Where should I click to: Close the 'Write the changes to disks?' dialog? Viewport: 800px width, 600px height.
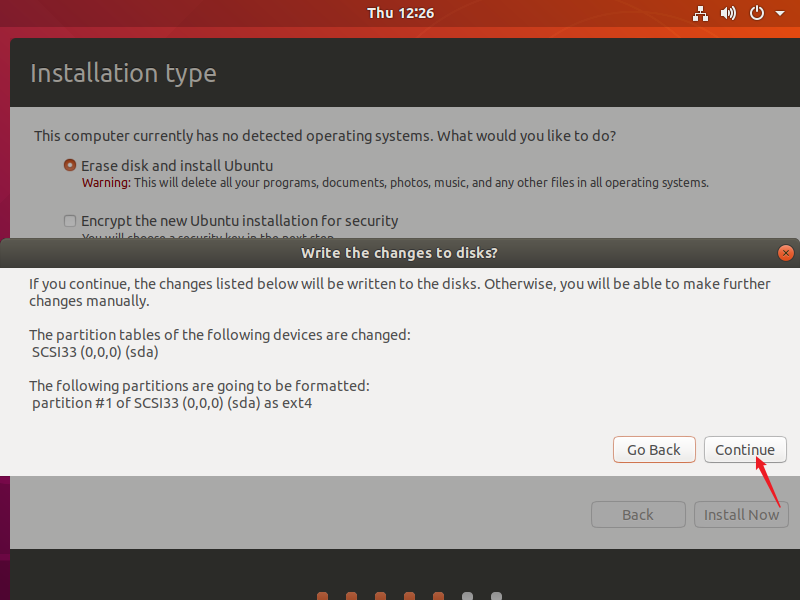tap(786, 253)
